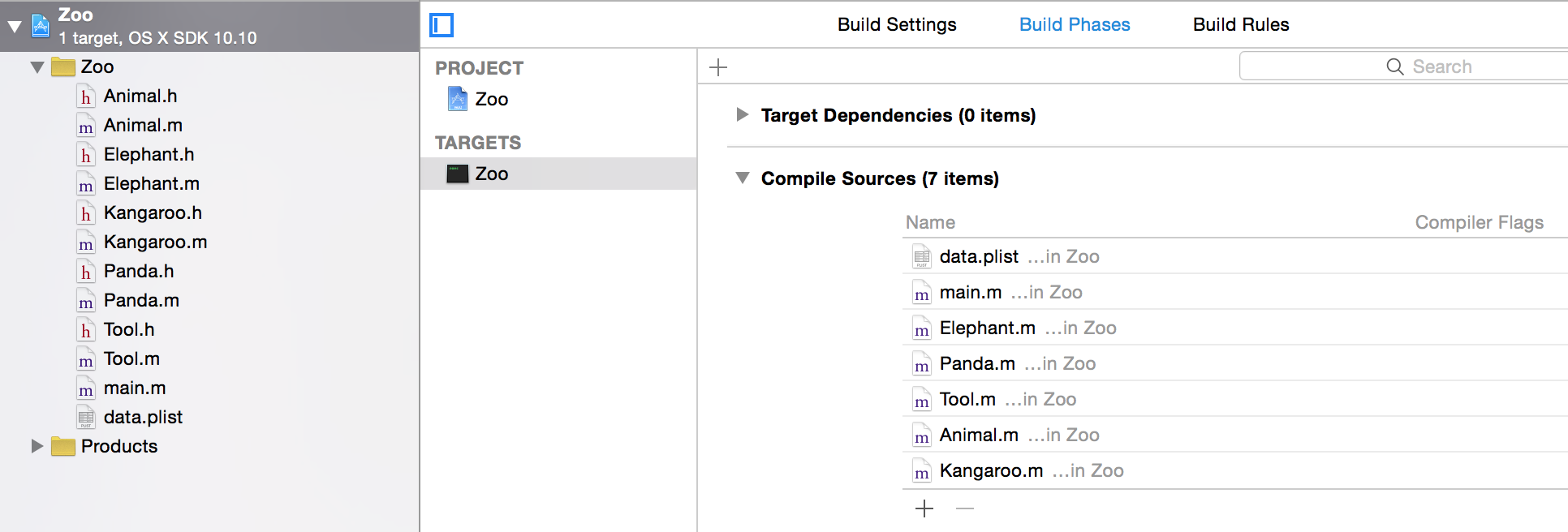Select Elephant.m row in Compile Sources
The width and height of the screenshot is (1568, 532).
tap(1235, 328)
